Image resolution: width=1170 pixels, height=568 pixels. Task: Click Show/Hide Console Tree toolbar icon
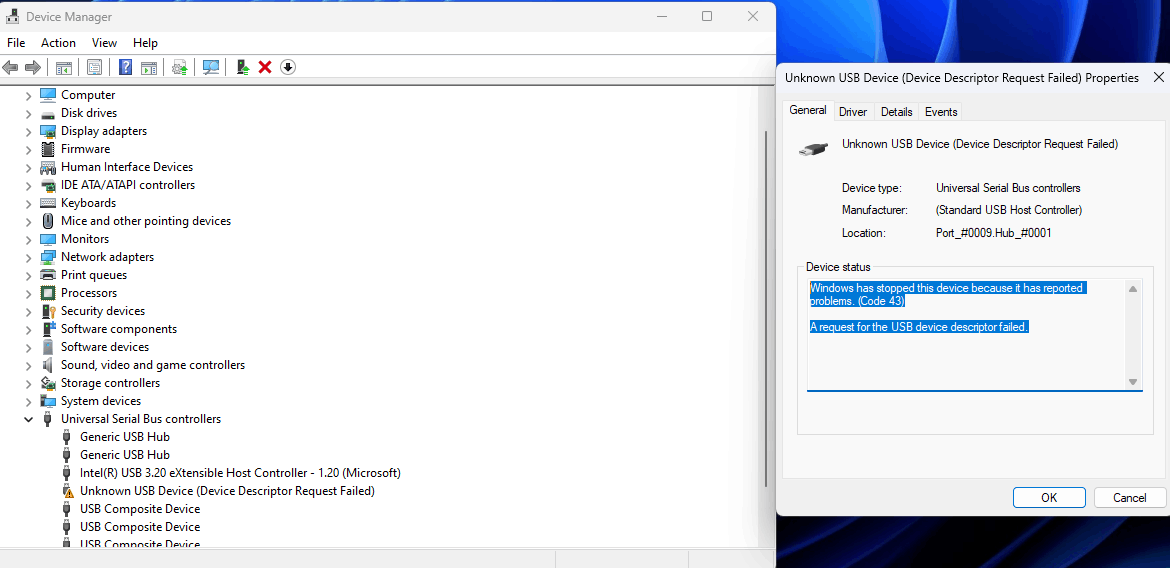pos(64,67)
